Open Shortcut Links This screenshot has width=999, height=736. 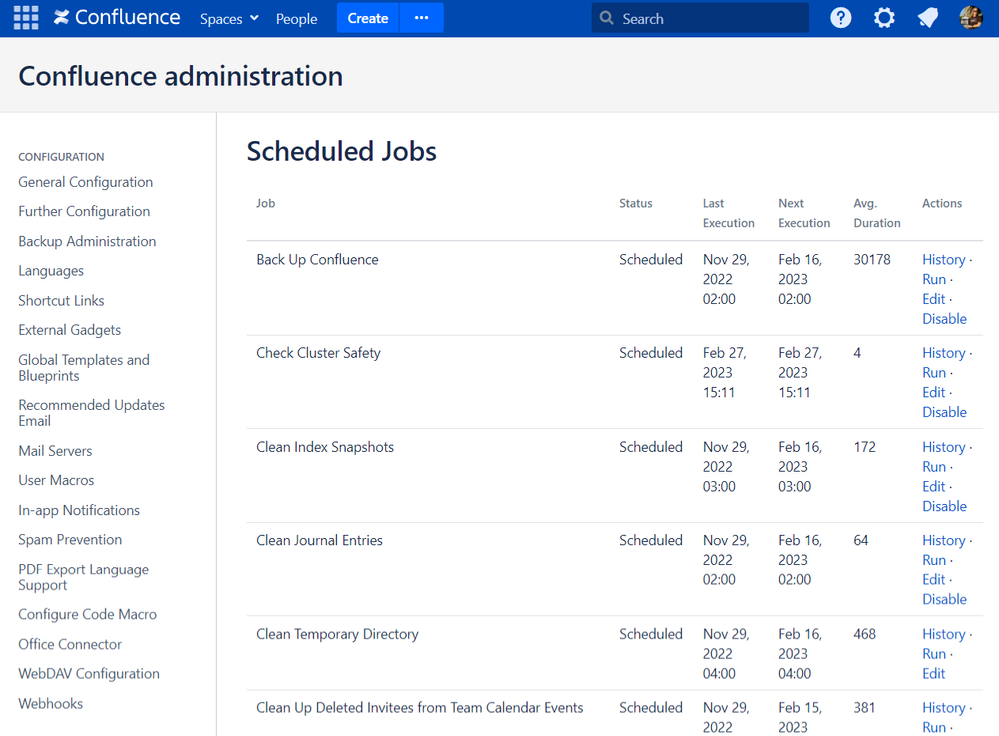[61, 301]
